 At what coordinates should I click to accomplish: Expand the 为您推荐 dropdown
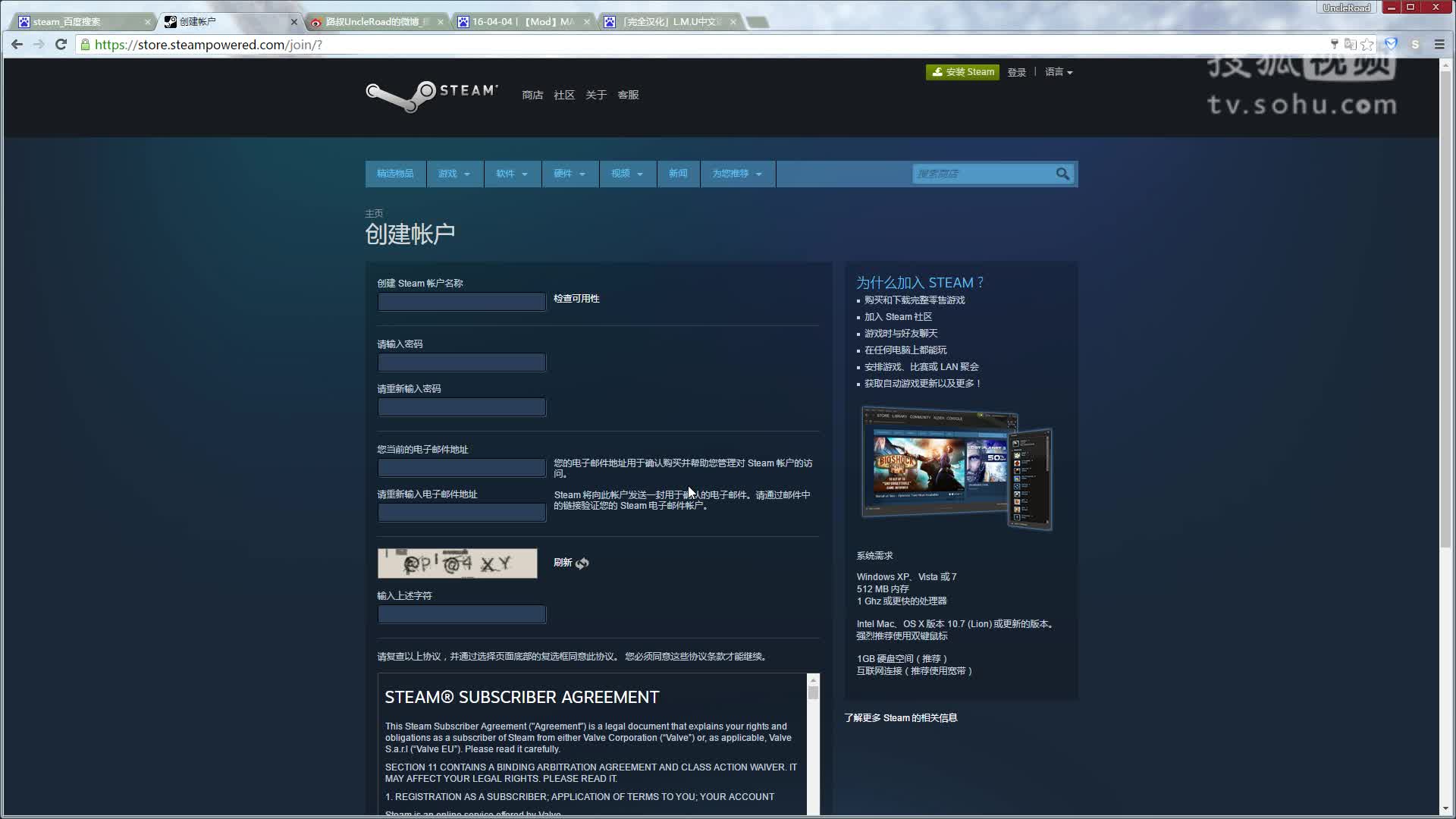point(737,174)
